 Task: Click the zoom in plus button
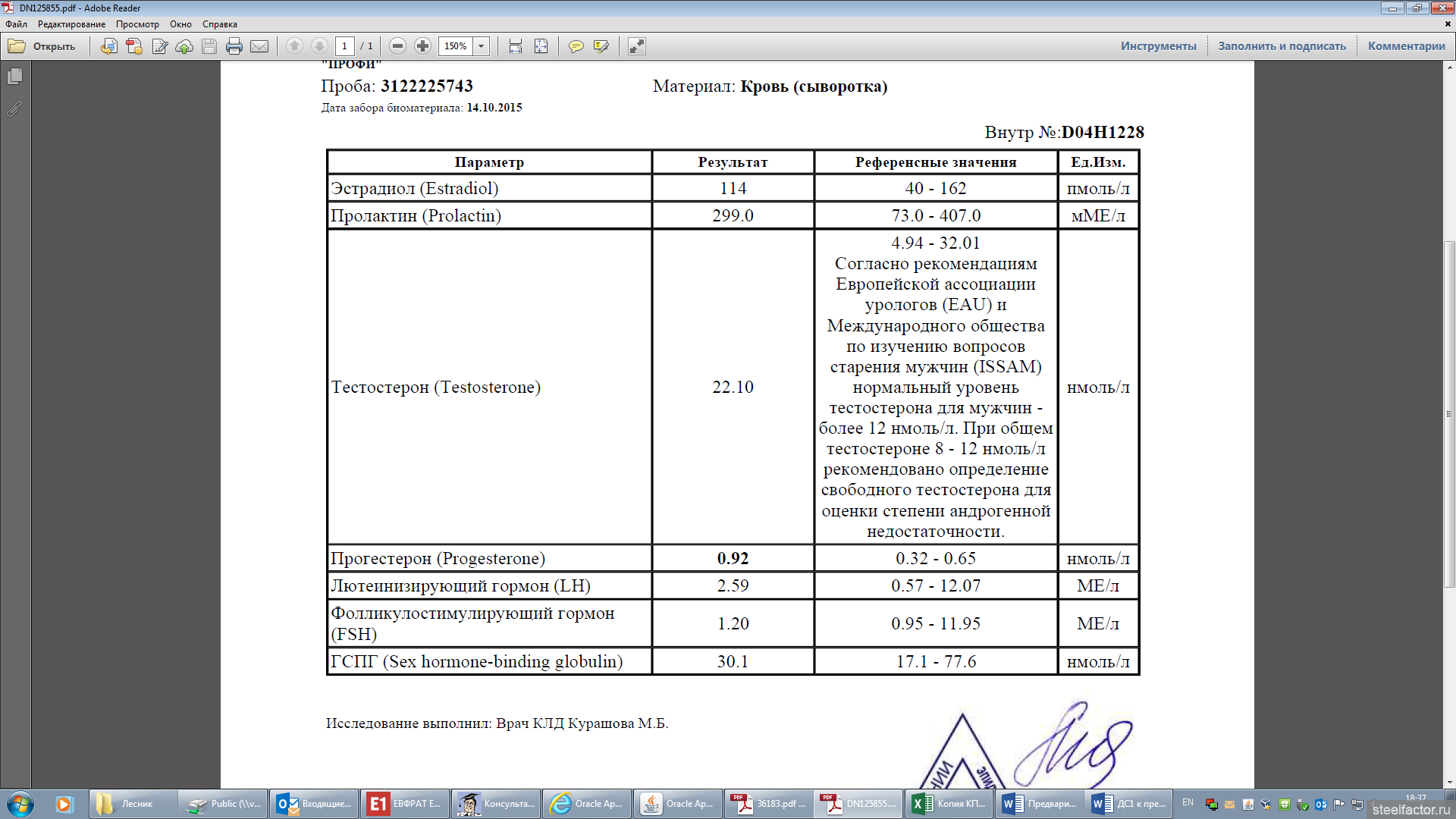(422, 46)
